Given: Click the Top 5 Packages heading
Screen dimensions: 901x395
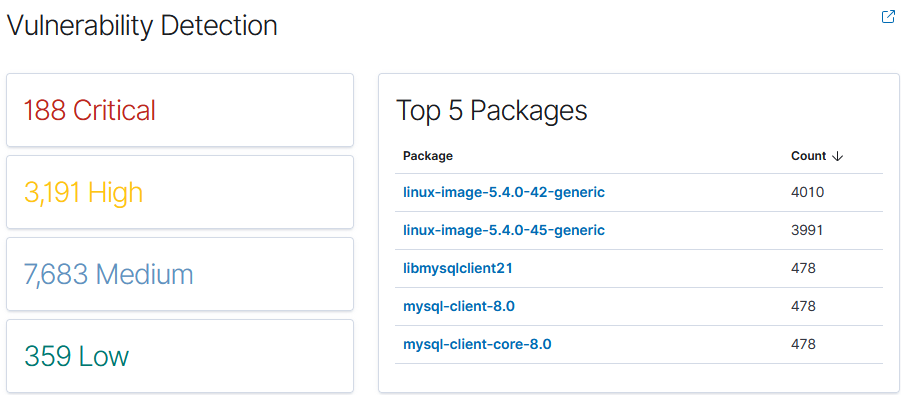Looking at the screenshot, I should tap(492, 110).
